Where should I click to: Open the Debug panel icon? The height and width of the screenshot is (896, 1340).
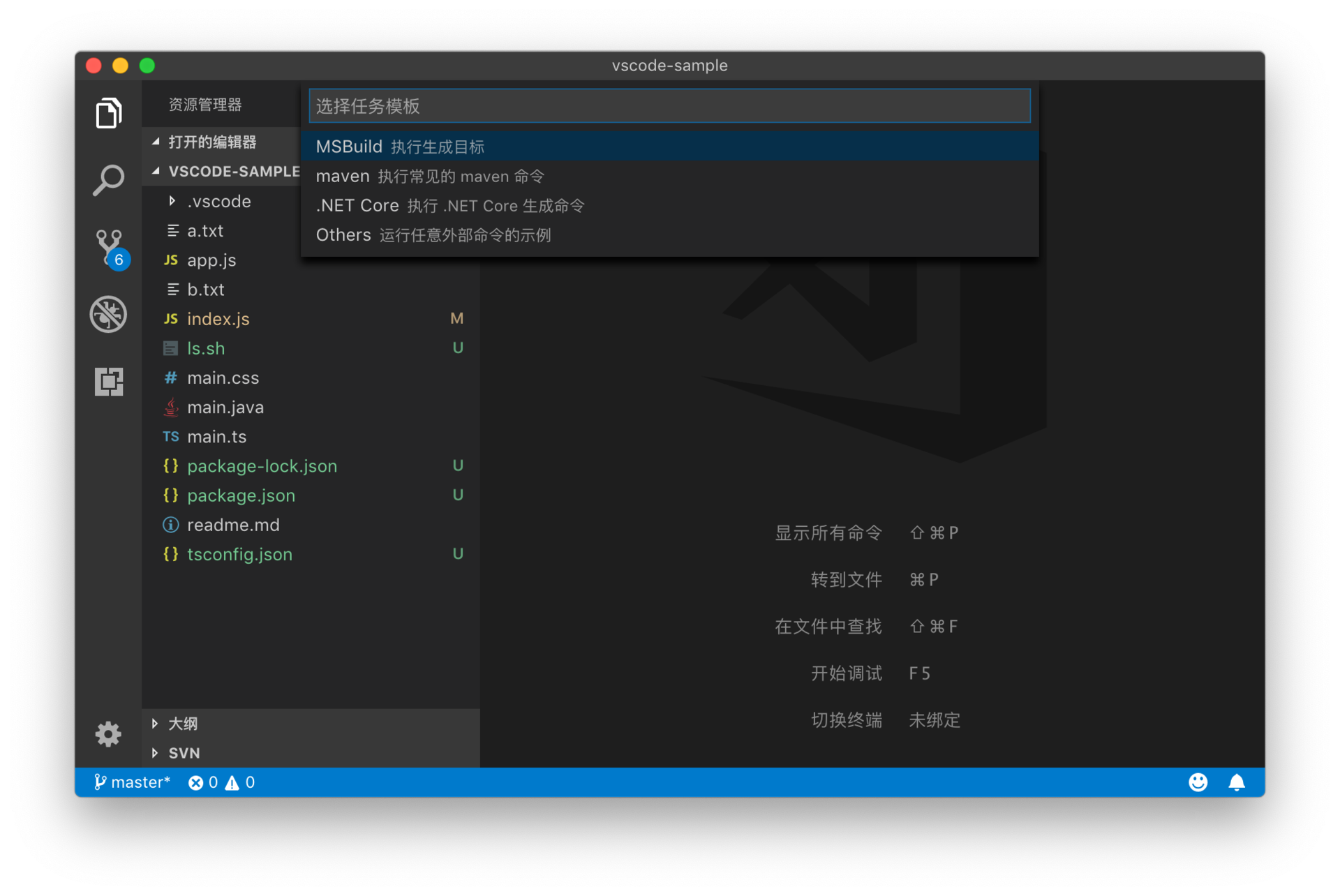pyautogui.click(x=108, y=314)
